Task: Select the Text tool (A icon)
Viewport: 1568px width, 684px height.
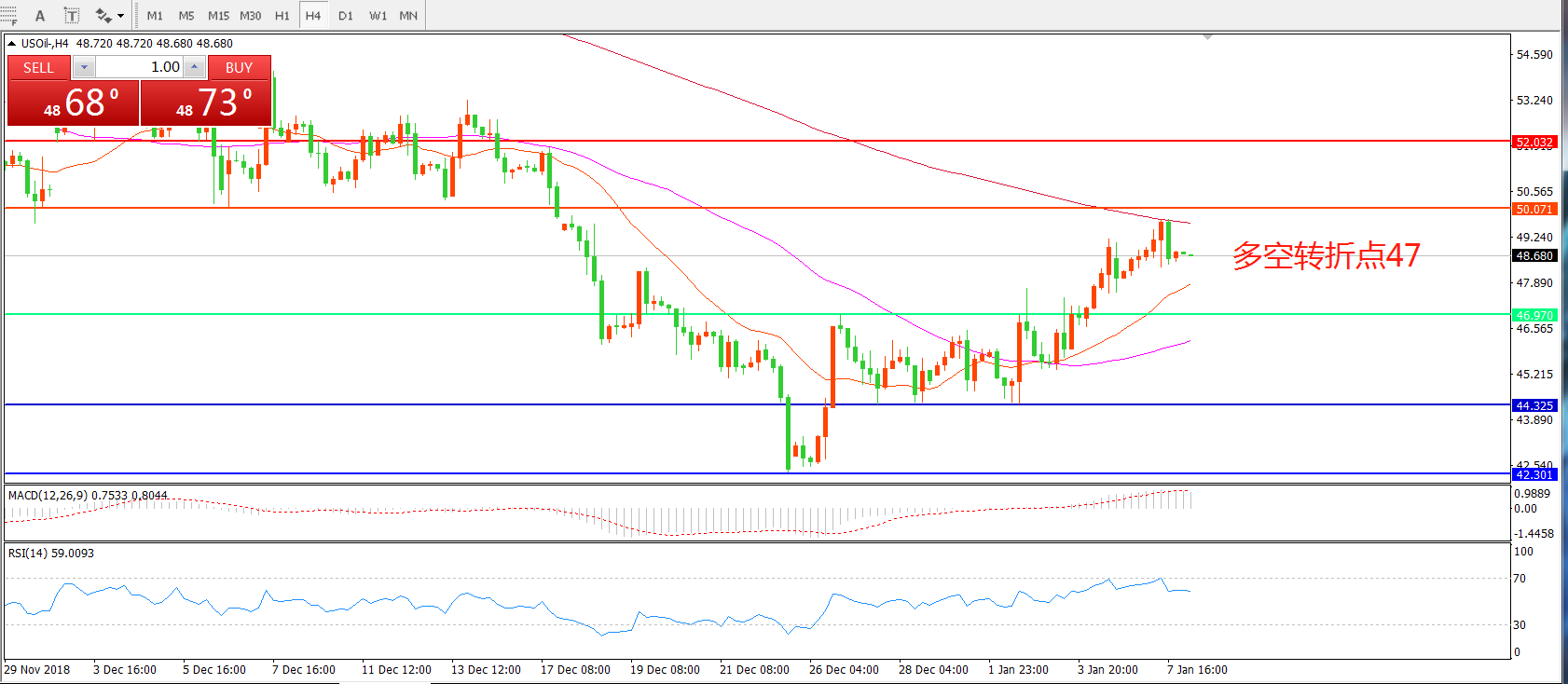Action: click(40, 16)
